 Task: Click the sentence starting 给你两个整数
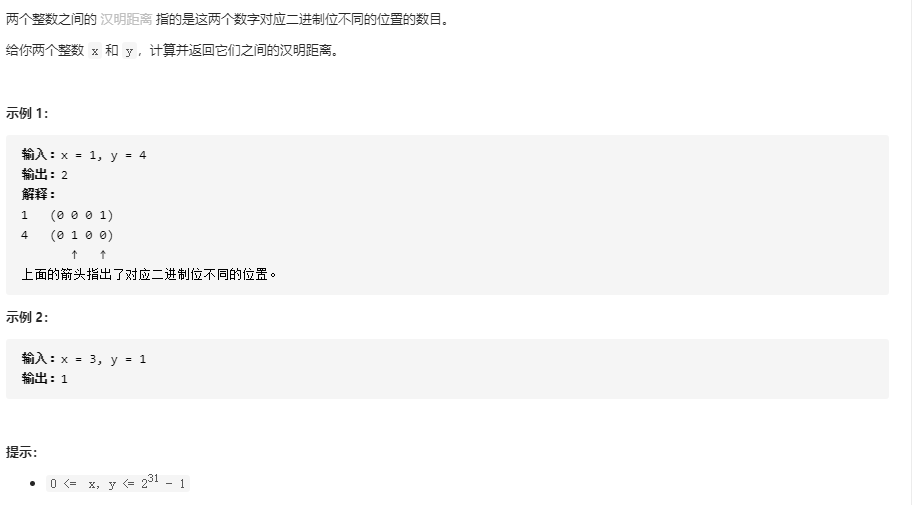pos(172,51)
